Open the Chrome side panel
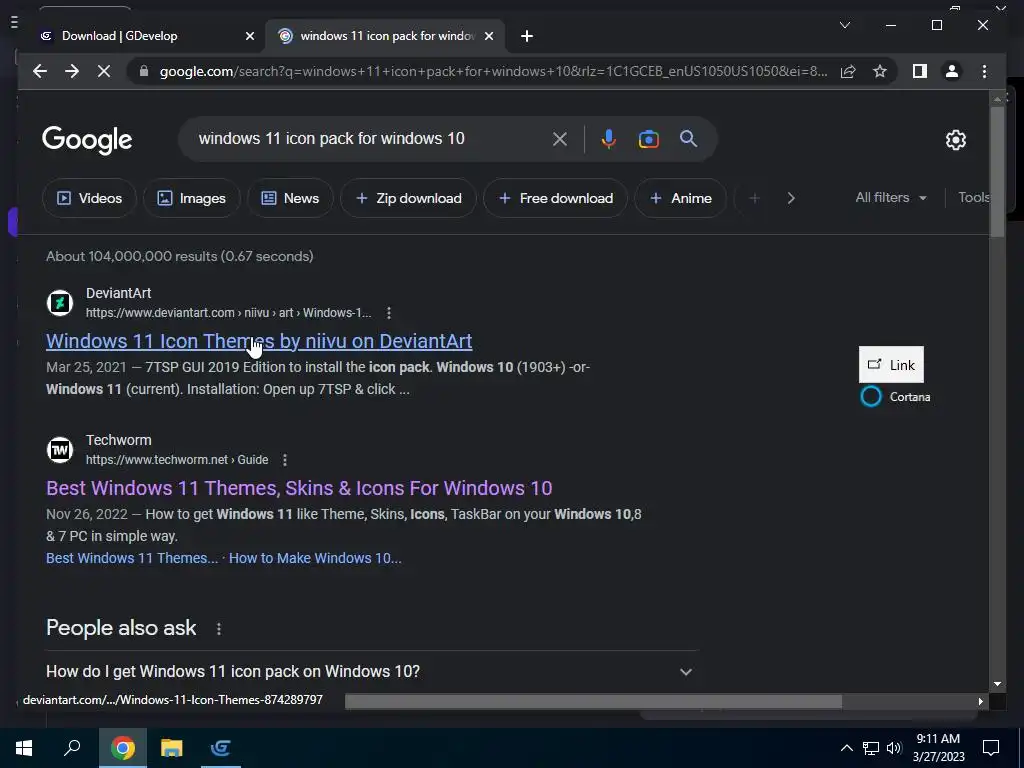The image size is (1024, 768). pos(920,71)
